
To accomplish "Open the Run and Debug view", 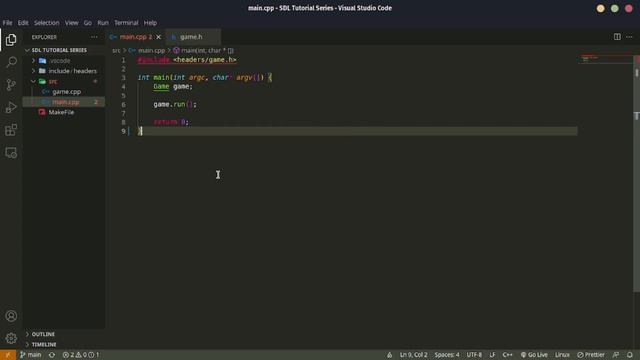I will (11, 107).
